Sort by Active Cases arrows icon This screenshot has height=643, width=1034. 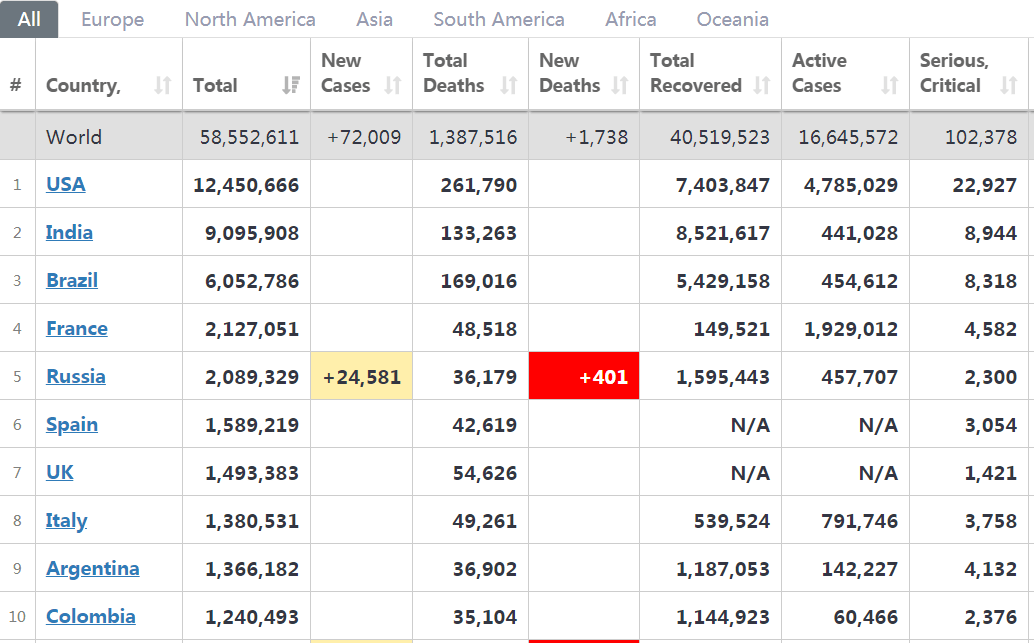point(890,85)
